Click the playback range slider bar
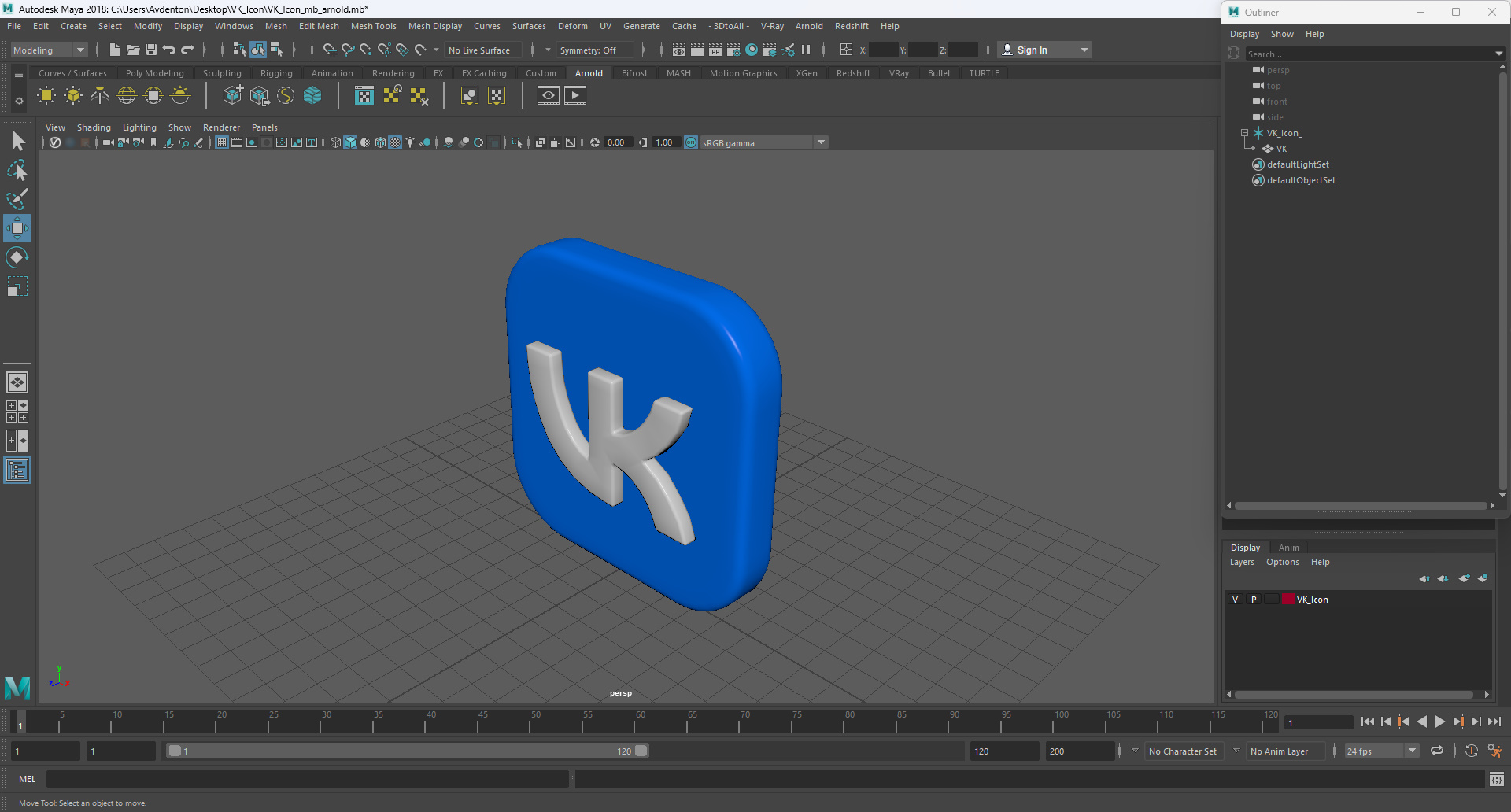 pos(408,751)
